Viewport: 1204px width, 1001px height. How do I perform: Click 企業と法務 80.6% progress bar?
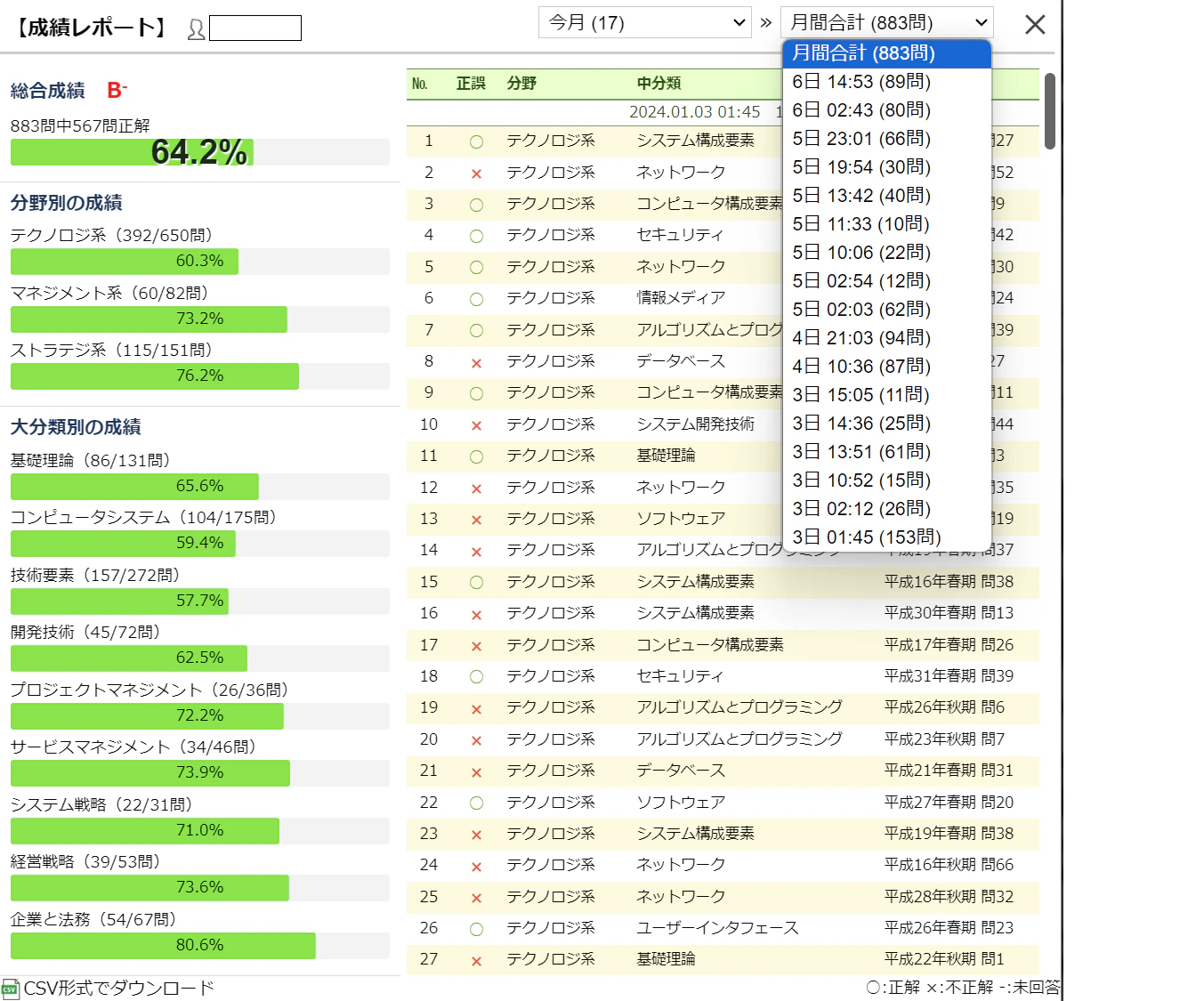pyautogui.click(x=200, y=946)
